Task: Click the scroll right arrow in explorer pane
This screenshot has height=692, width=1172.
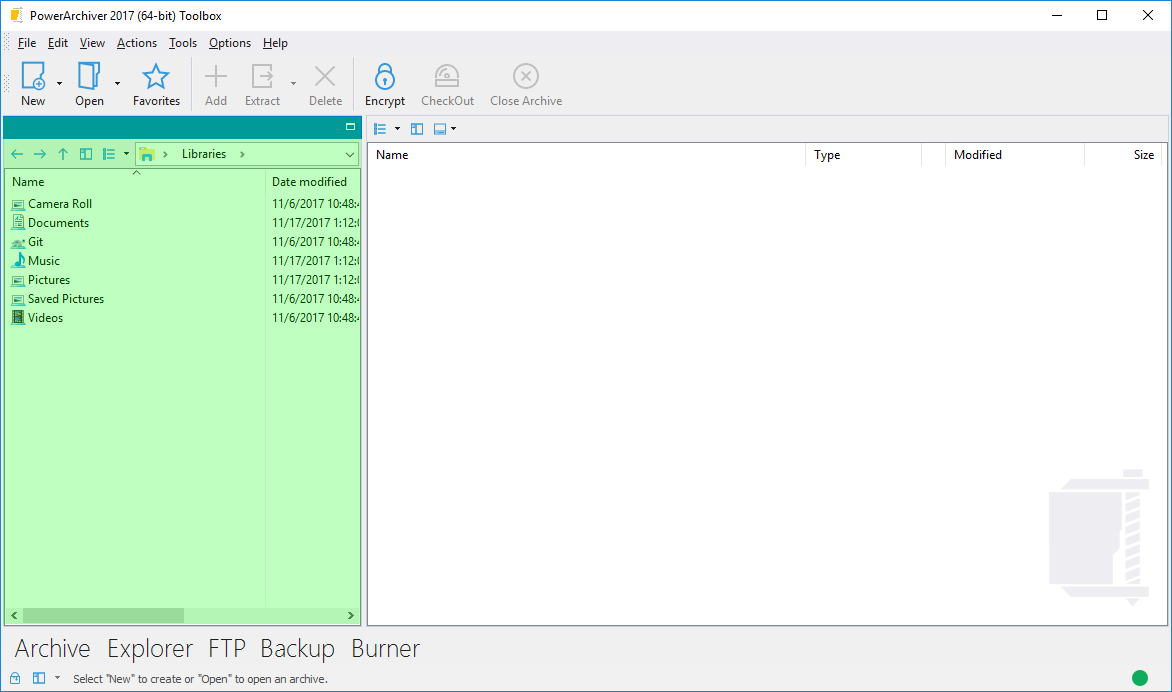Action: point(351,616)
